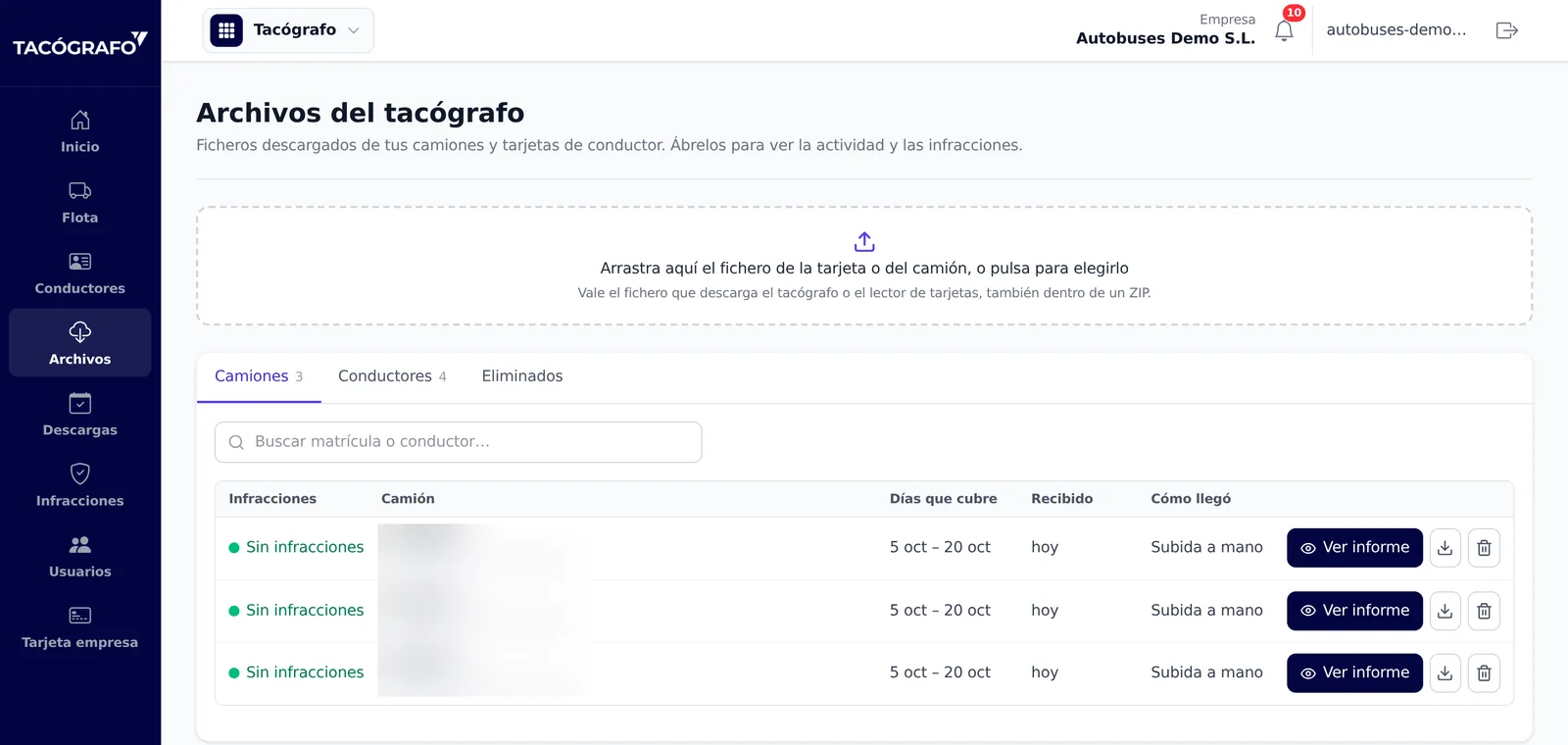
Task: Delete the first truck file
Action: click(x=1484, y=548)
